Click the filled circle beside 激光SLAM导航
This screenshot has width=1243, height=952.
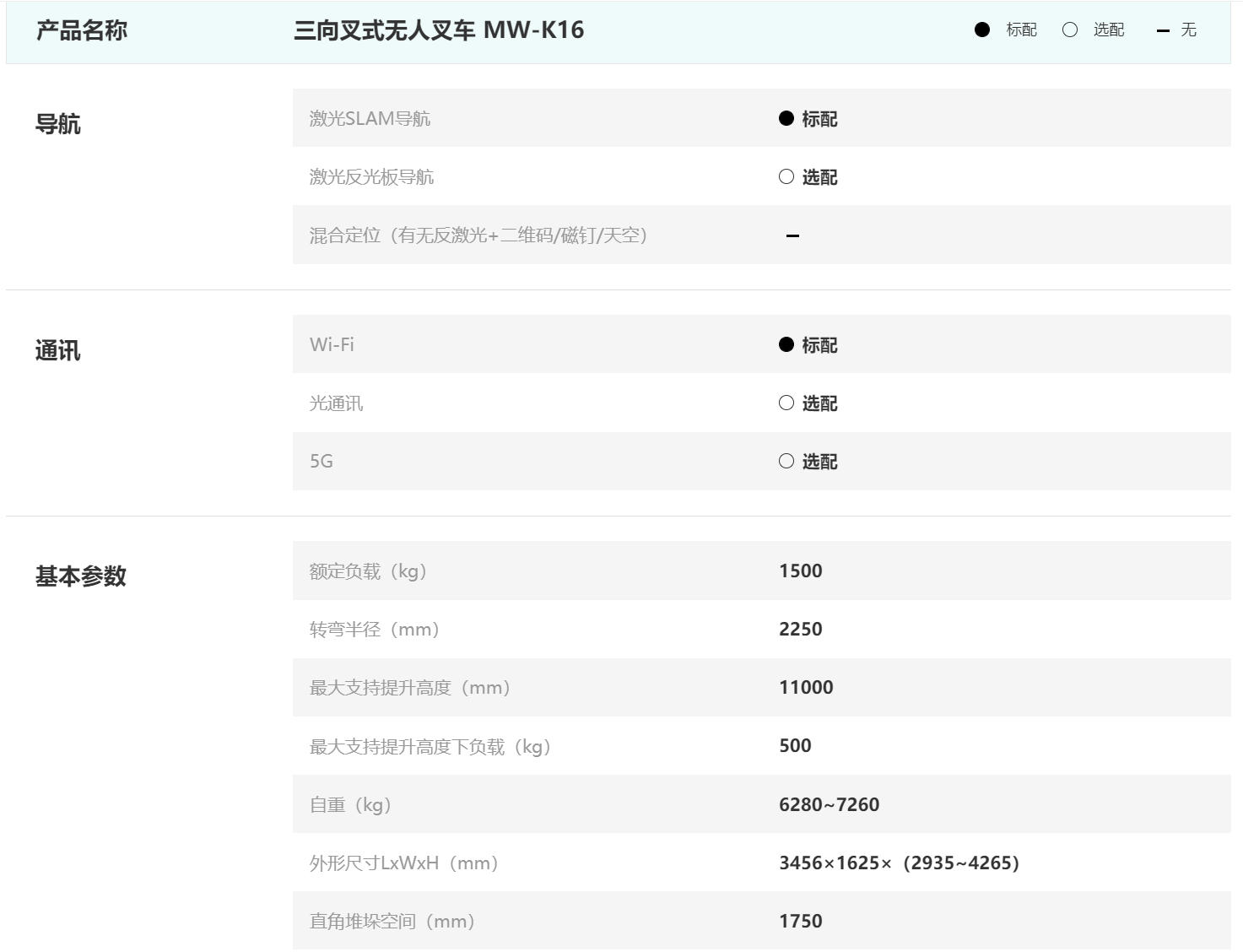click(x=786, y=118)
